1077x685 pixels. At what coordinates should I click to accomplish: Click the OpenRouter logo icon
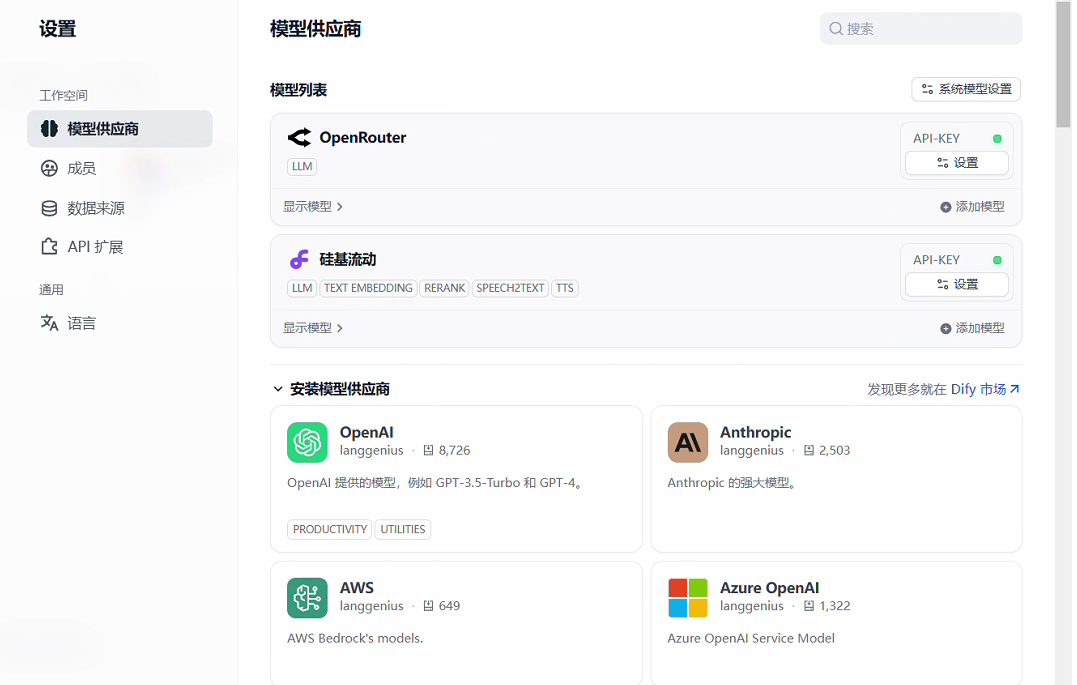[299, 137]
